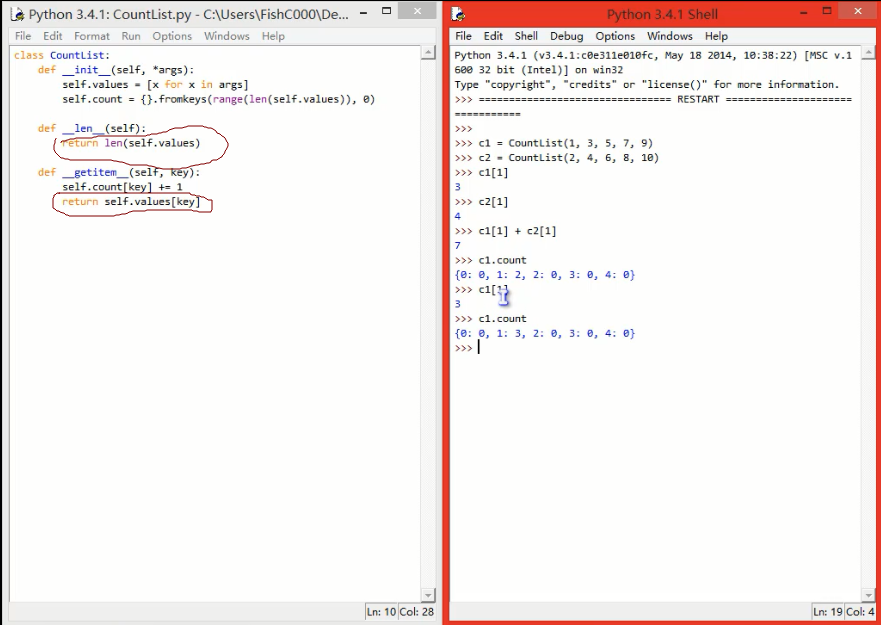
Task: Open the Run menu in the editor
Action: coord(131,36)
